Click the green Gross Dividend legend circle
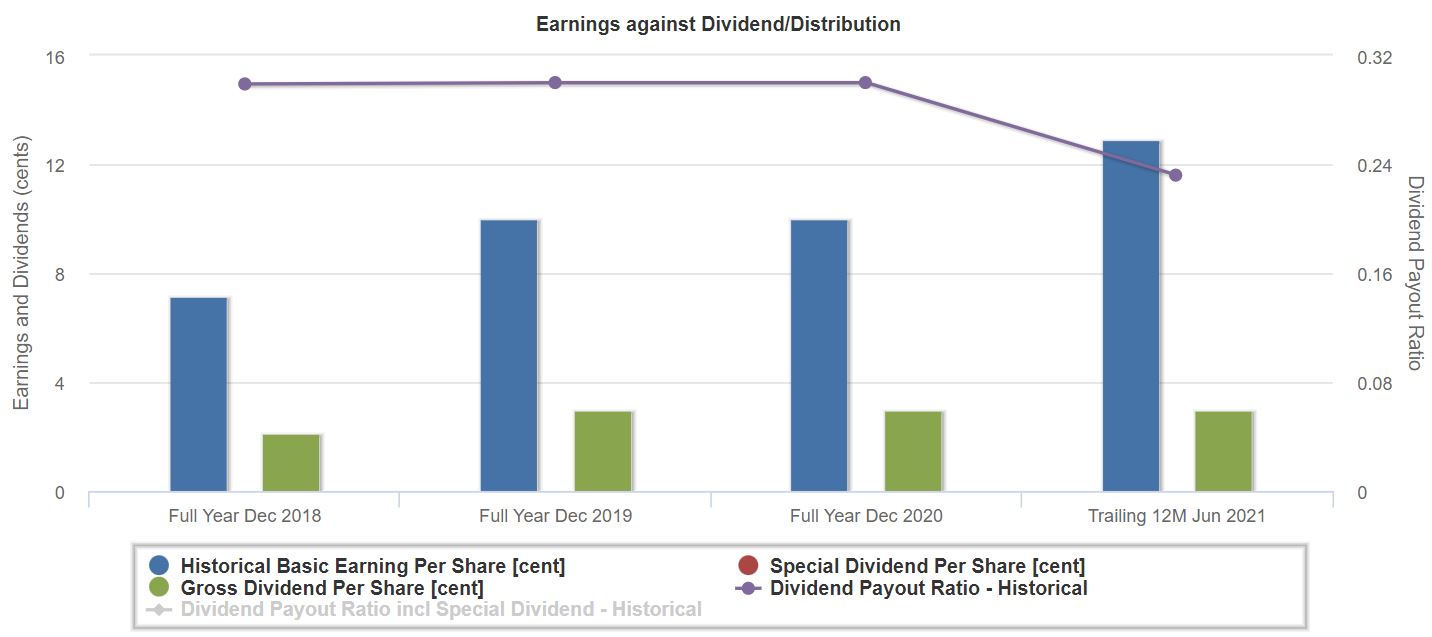 point(159,588)
